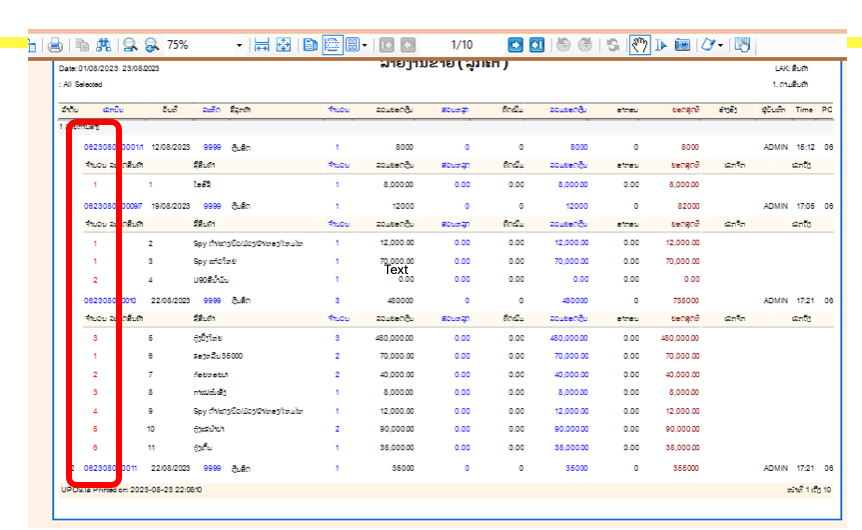Click the 'Date: 01/08/2023 23/08/2023' header line
The image size is (862, 530).
(x=109, y=69)
